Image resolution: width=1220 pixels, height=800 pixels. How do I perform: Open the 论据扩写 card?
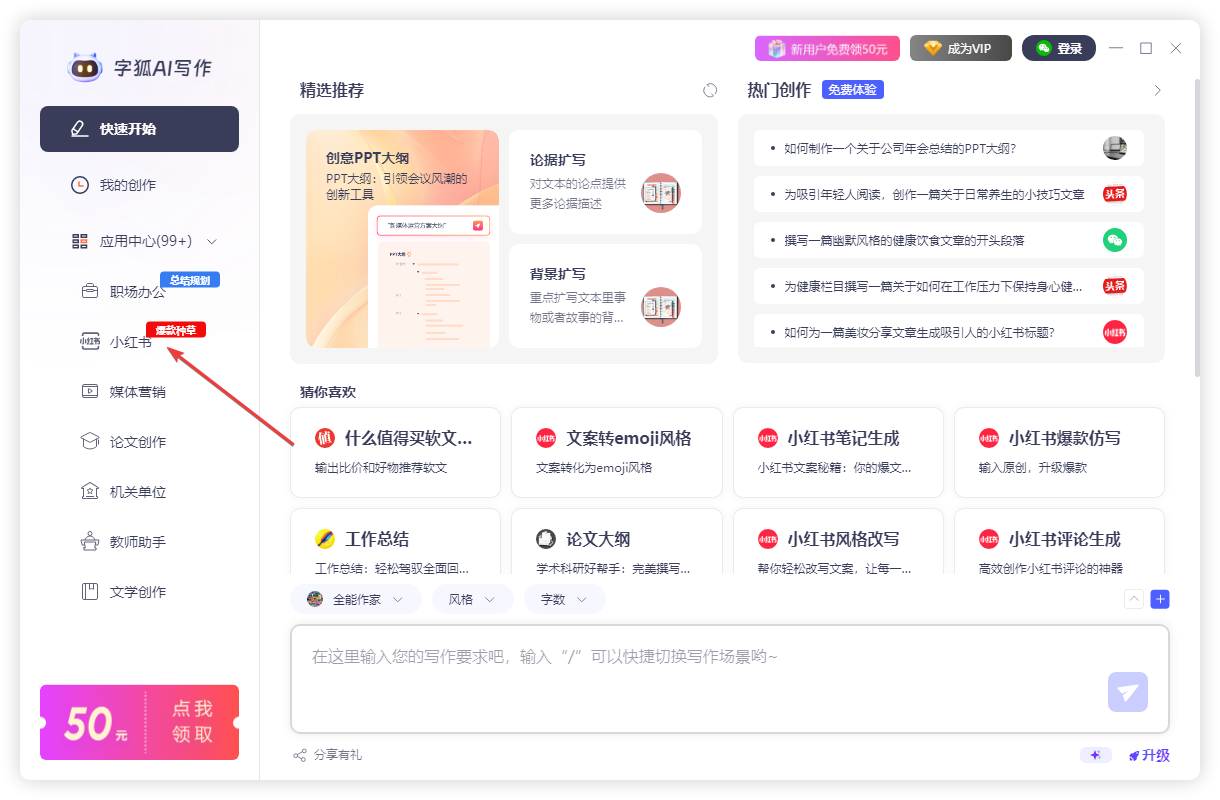pos(605,182)
